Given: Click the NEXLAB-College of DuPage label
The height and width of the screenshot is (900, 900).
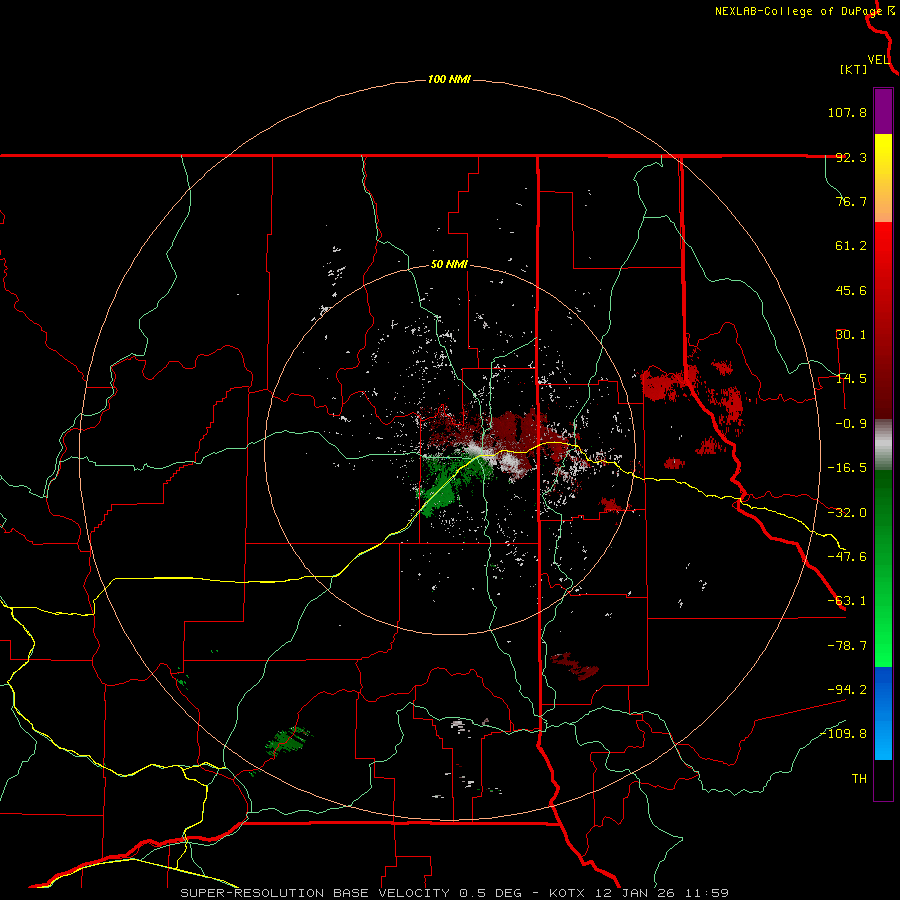Looking at the screenshot, I should click(798, 11).
